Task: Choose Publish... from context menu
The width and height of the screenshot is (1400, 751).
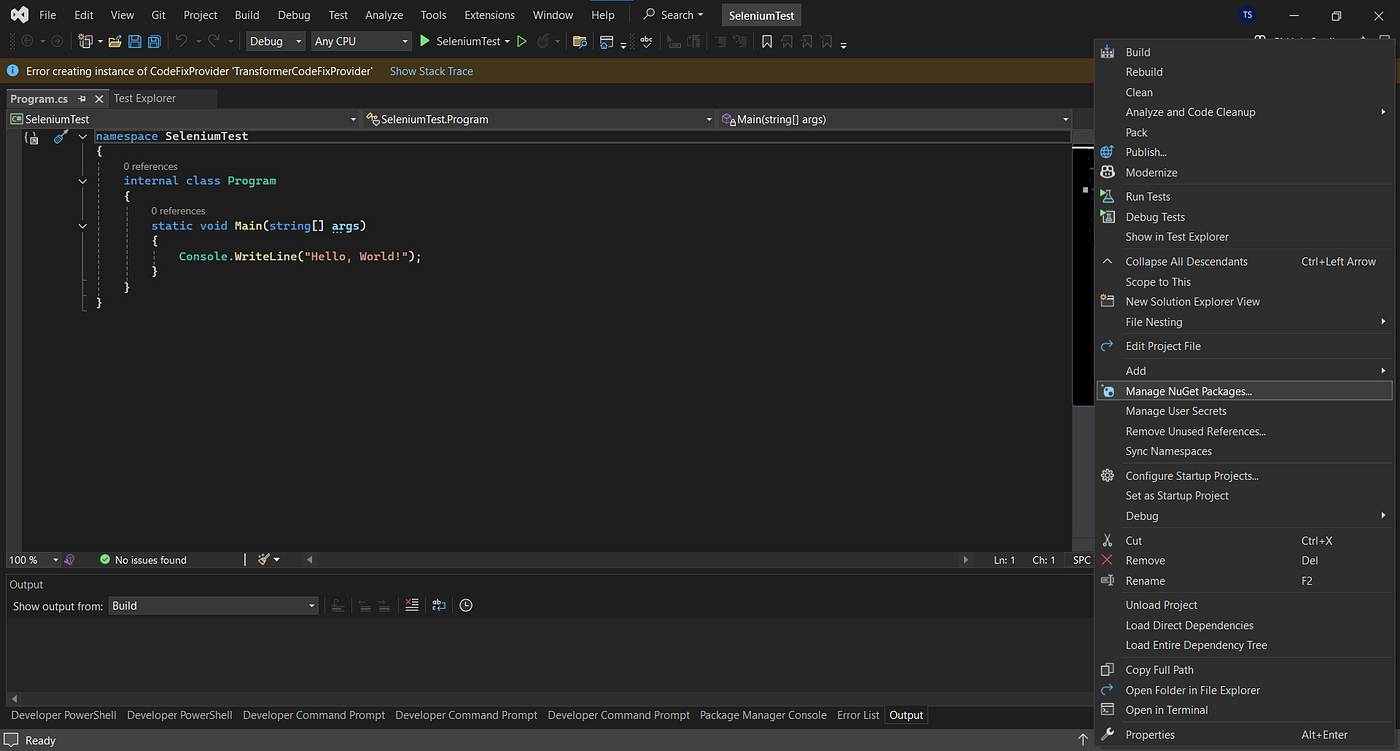Action: coord(1244,152)
